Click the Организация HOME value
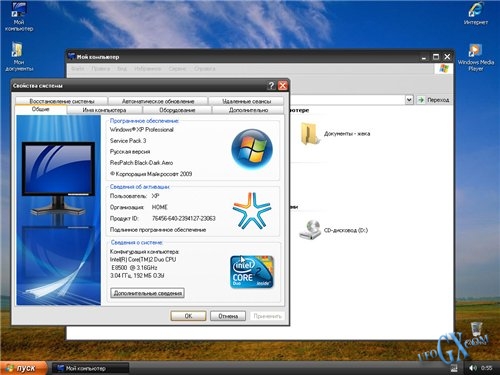This screenshot has height=375, width=500. (x=160, y=207)
